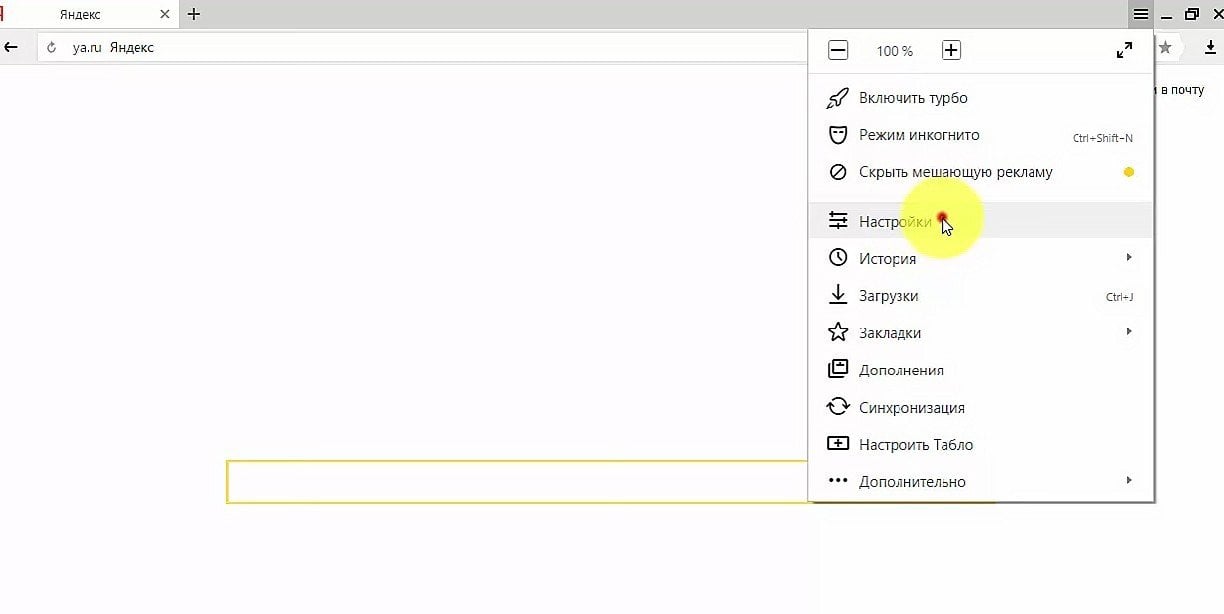1224x614 pixels.
Task: Click the yellow dot indicator beside ad blocking
Action: 1129,172
